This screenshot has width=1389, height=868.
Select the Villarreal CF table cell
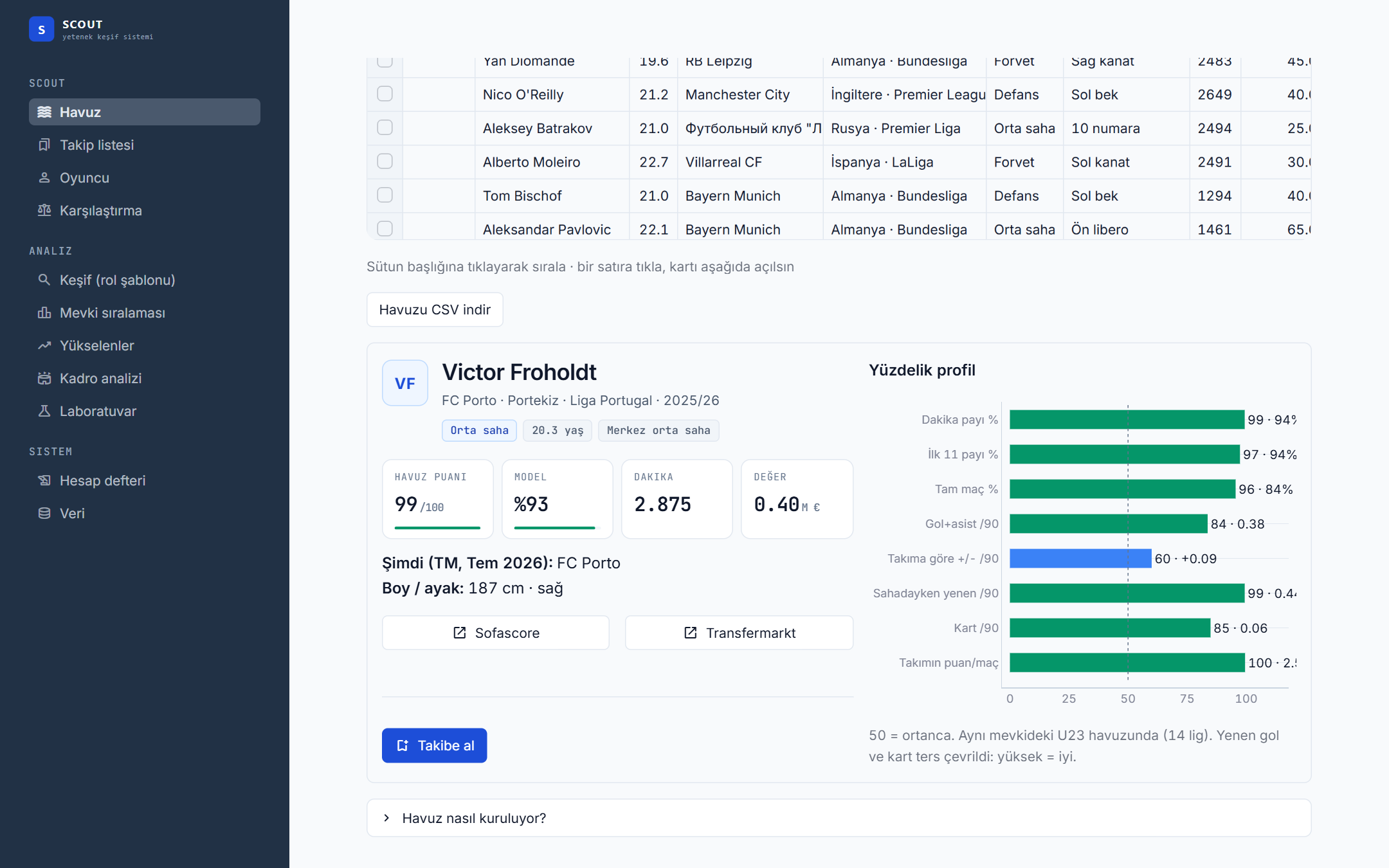[750, 162]
